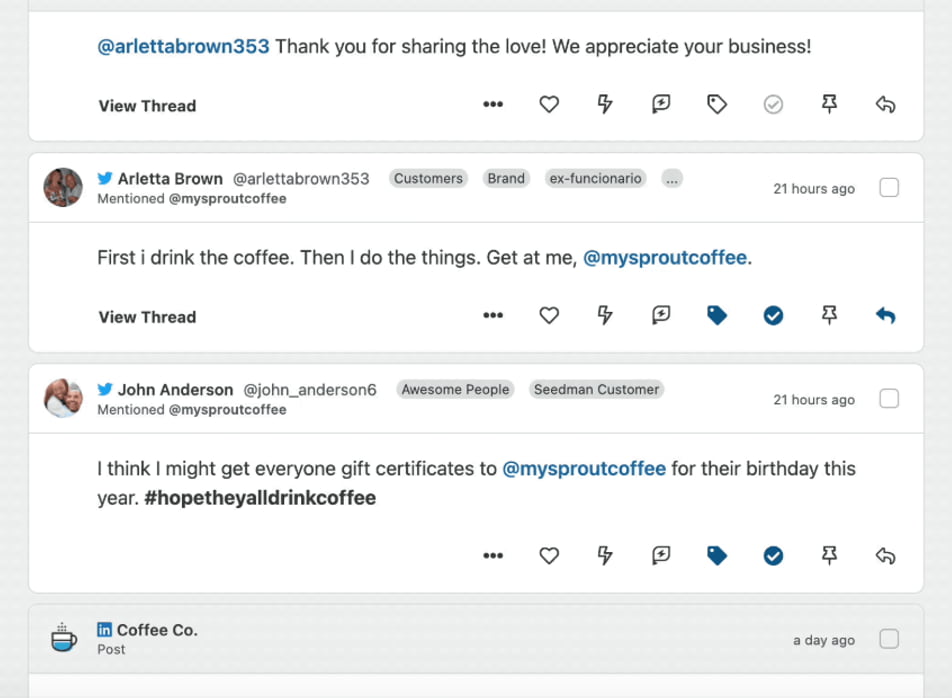Image resolution: width=952 pixels, height=698 pixels.
Task: Check the box beside the Coffee Co. post
Action: point(888,639)
